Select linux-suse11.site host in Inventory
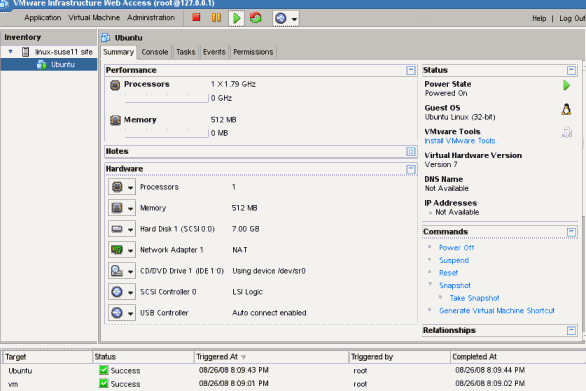 64,52
